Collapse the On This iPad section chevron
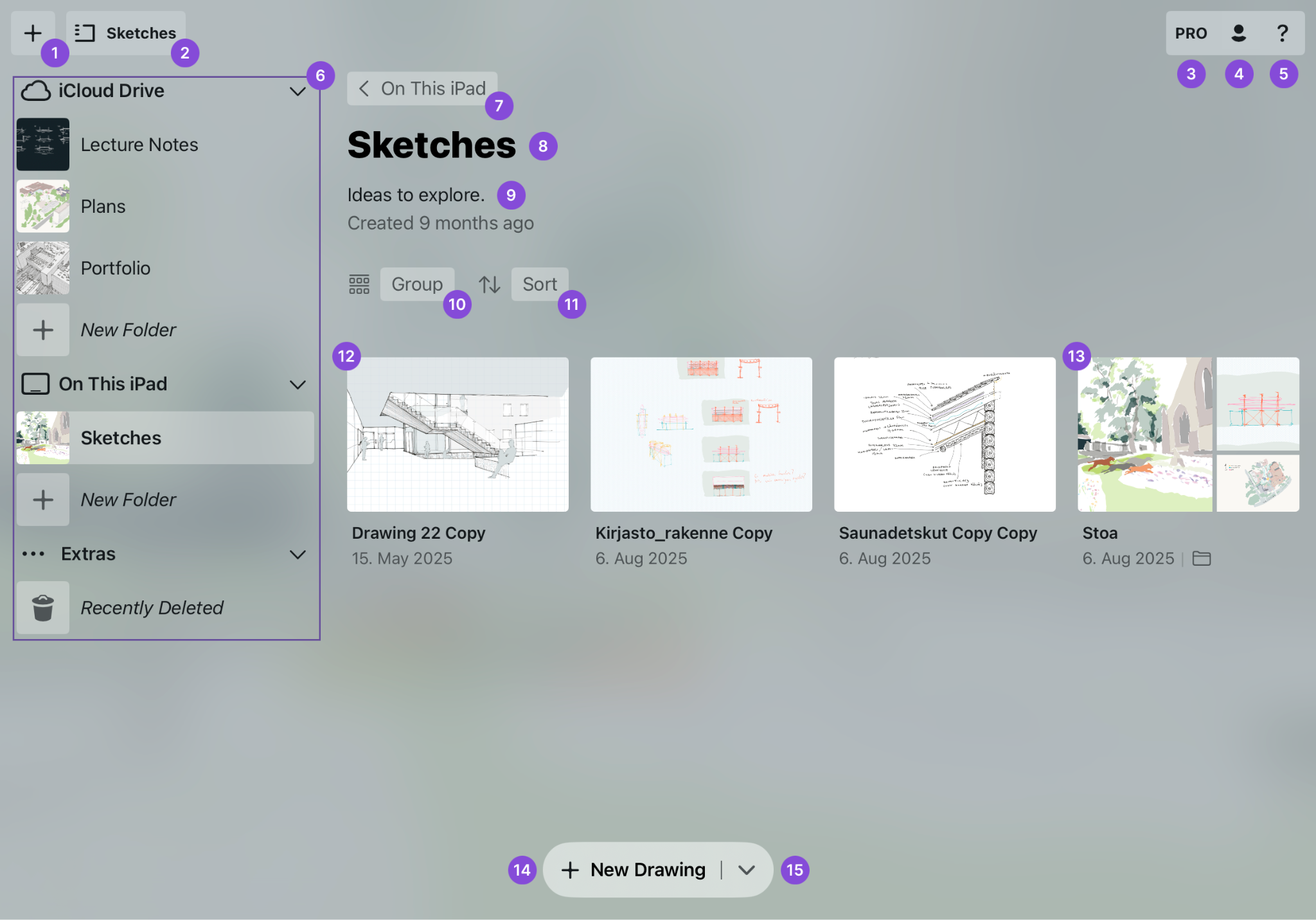The image size is (1316, 920). tap(298, 384)
